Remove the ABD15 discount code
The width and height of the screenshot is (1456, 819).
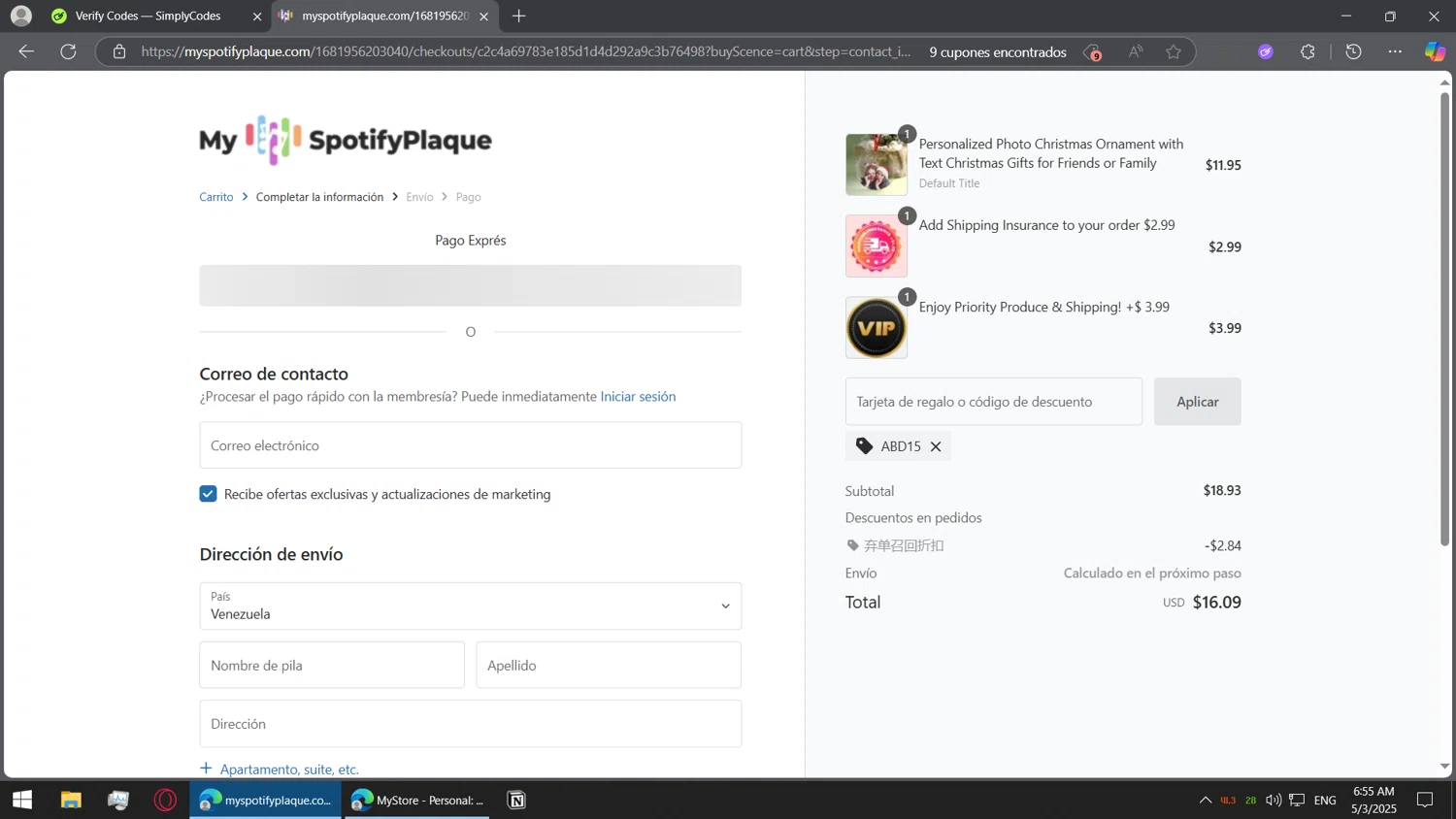coord(936,446)
